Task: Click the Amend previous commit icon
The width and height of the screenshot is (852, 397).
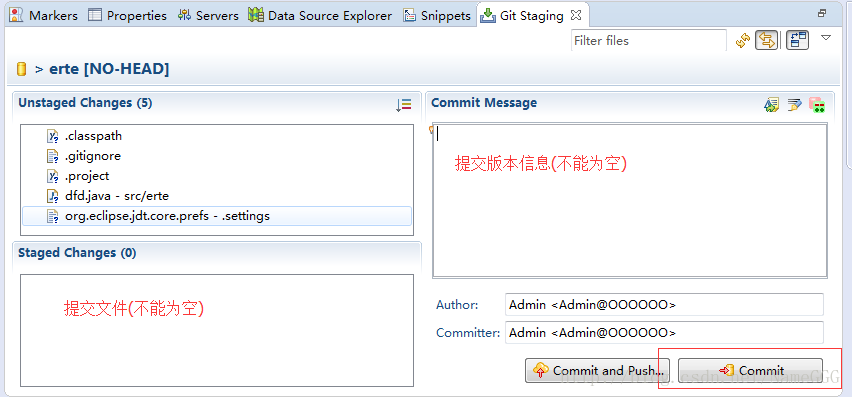Action: click(x=771, y=104)
